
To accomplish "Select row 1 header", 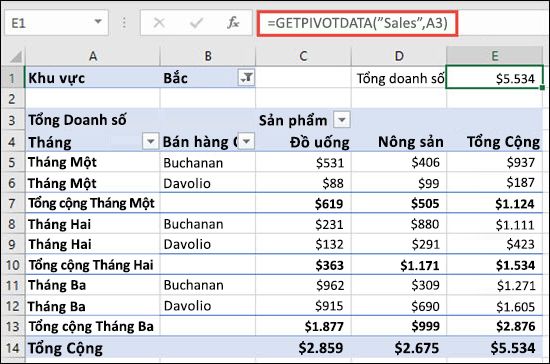I will tap(13, 78).
